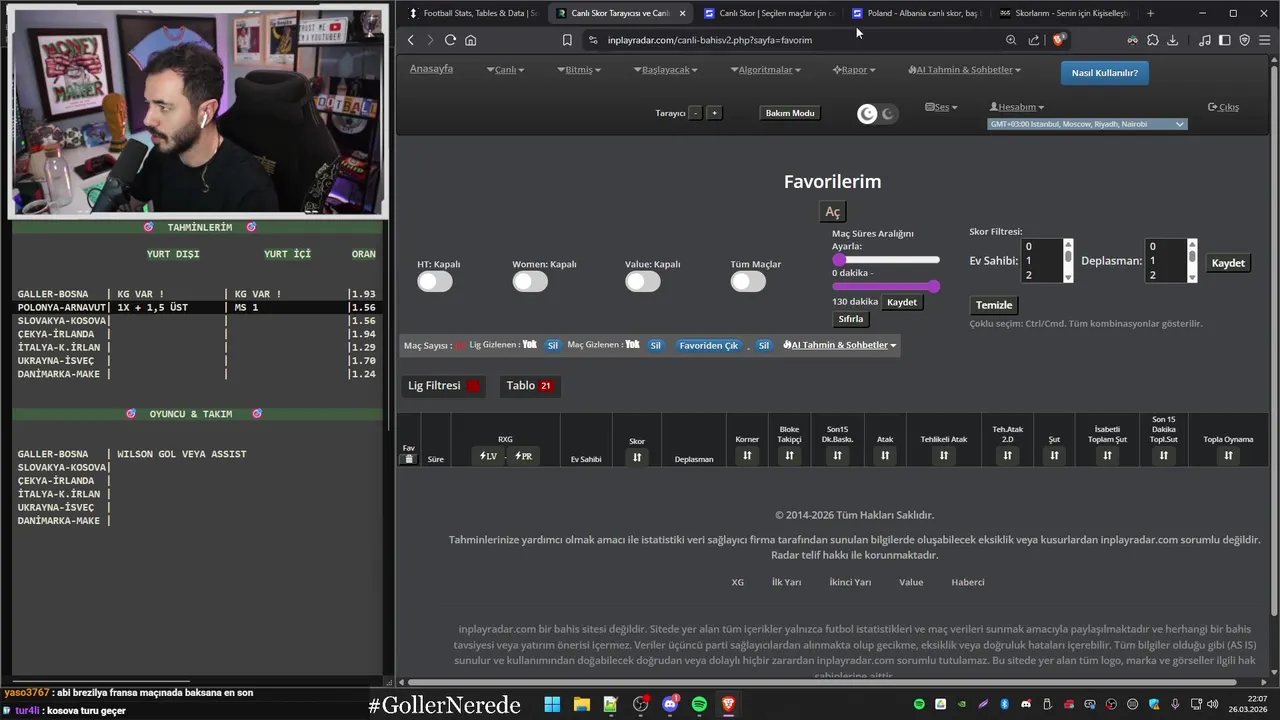The width and height of the screenshot is (1280, 720).
Task: Go to the browser home page icon
Action: pyautogui.click(x=471, y=40)
